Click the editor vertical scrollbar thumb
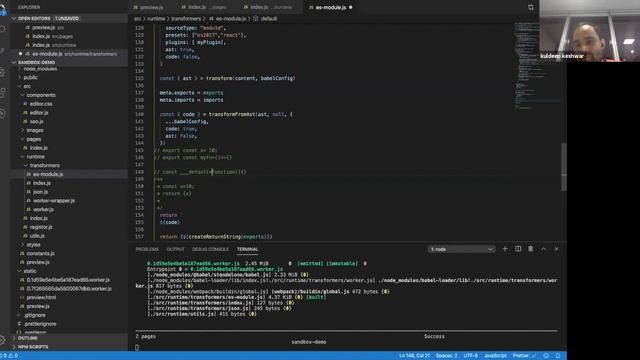Screen dimensions: 640x360 (564, 167)
